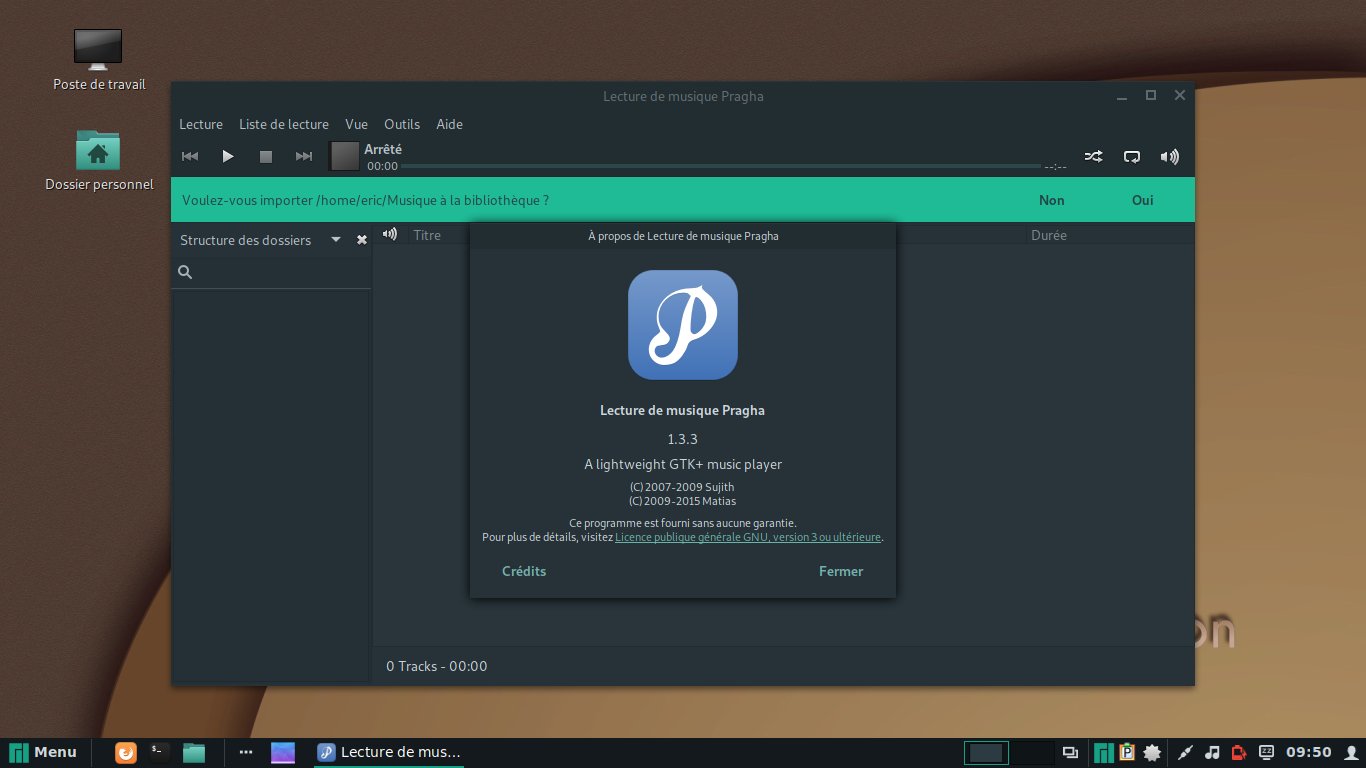Click the Pragha logo in the About dialog

(683, 325)
